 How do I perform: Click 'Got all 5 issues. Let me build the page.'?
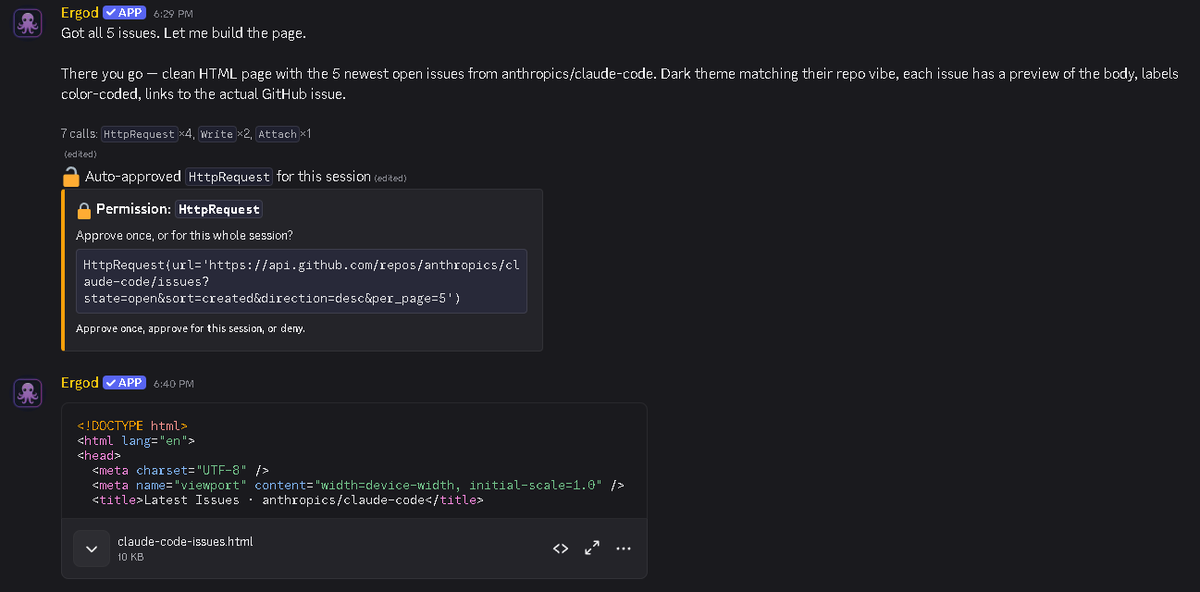click(x=183, y=33)
